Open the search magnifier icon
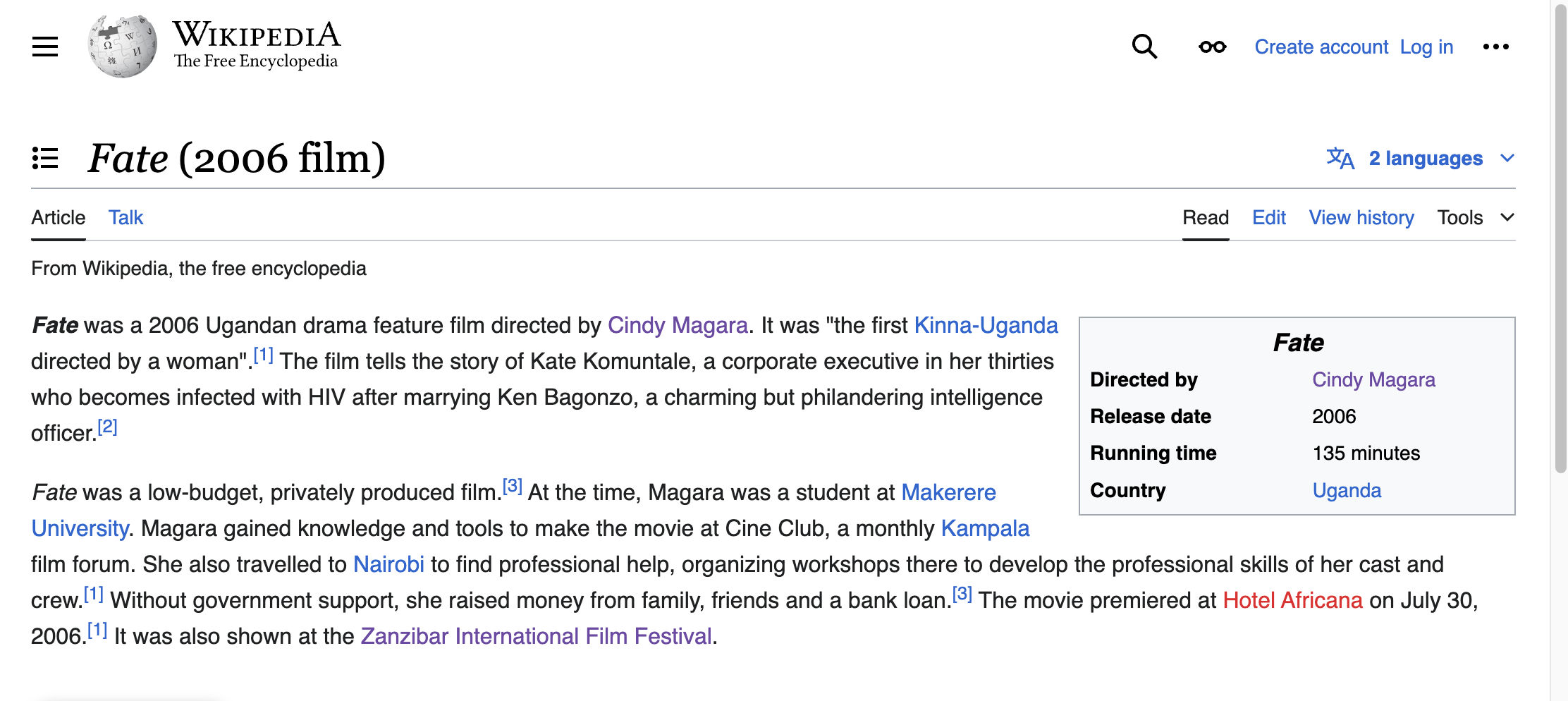Image resolution: width=1568 pixels, height=701 pixels. click(1144, 47)
